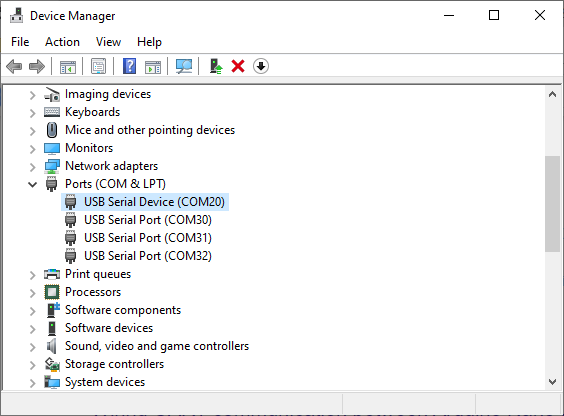
Task: Select USB Serial Port (COM31)
Action: 147,238
